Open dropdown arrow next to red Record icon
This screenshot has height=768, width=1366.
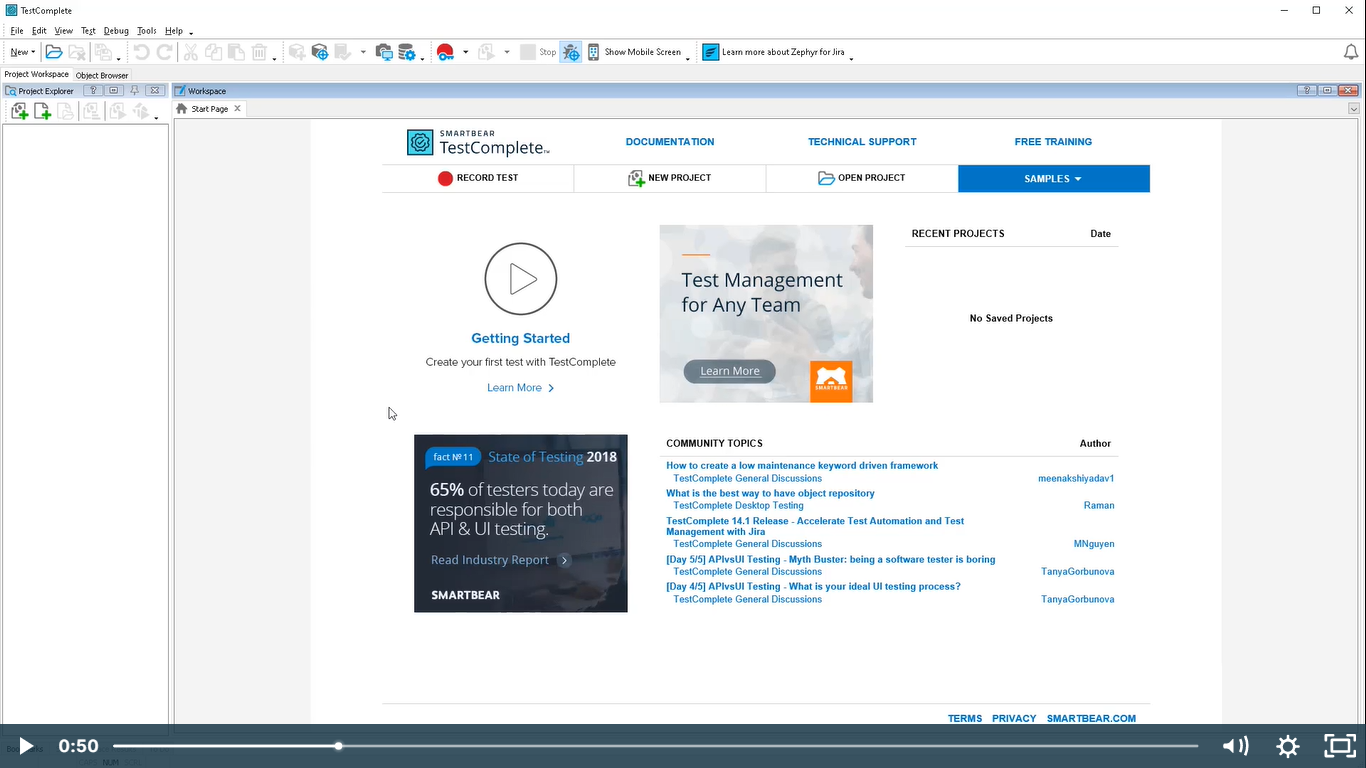tap(465, 52)
